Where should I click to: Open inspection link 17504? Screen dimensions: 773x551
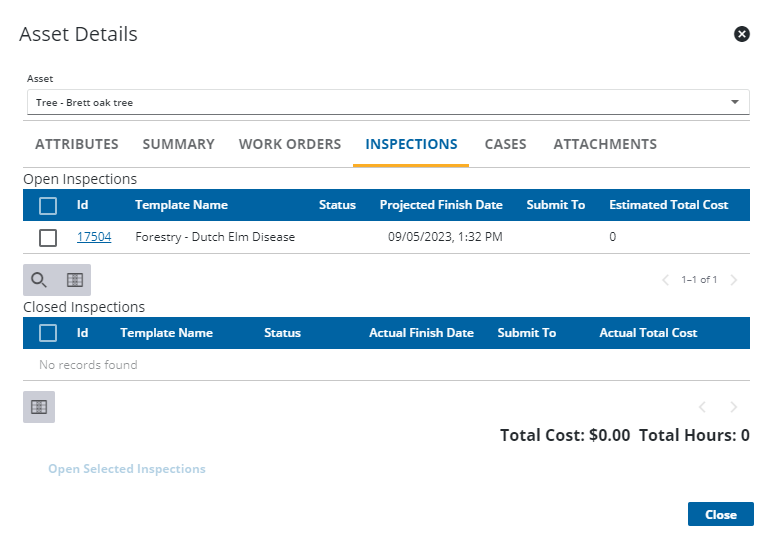click(x=94, y=237)
